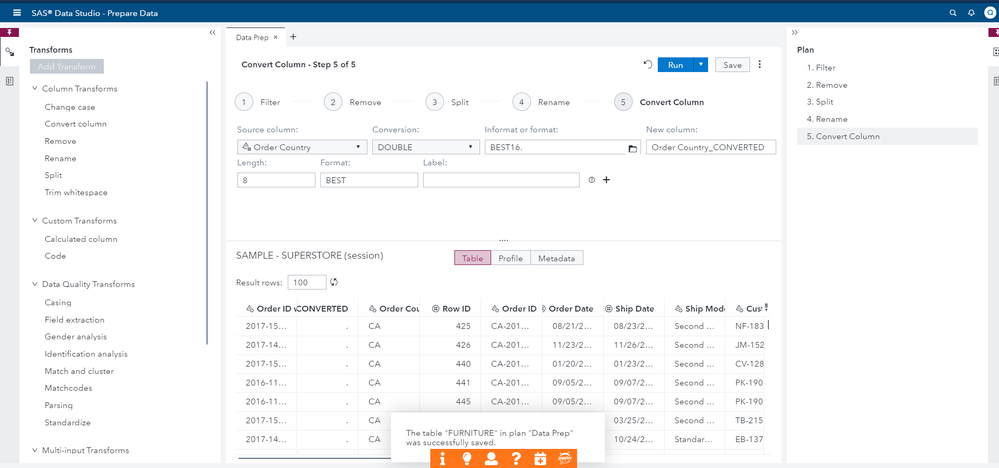Click the plus icon to add a conversion
Viewport: 999px width, 468px height.
[606, 181]
